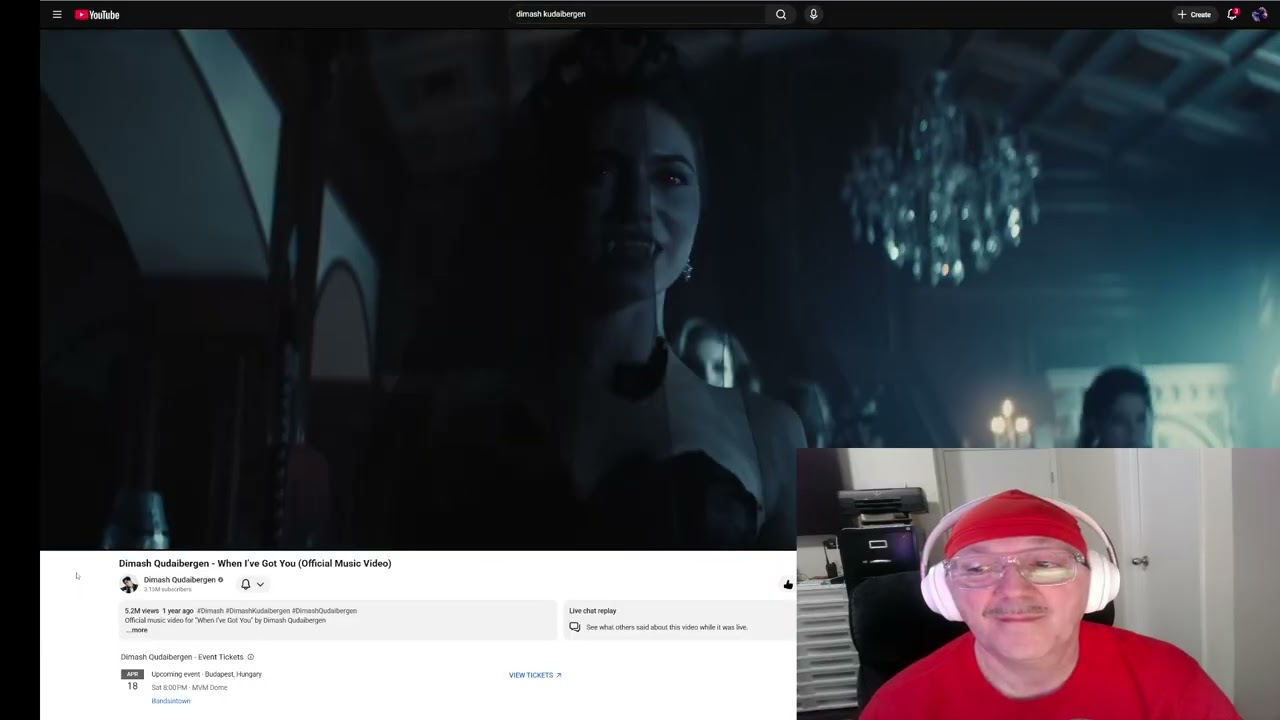Screen dimensions: 1280x720
Task: Go to YouTube home via the logo
Action: 97,14
